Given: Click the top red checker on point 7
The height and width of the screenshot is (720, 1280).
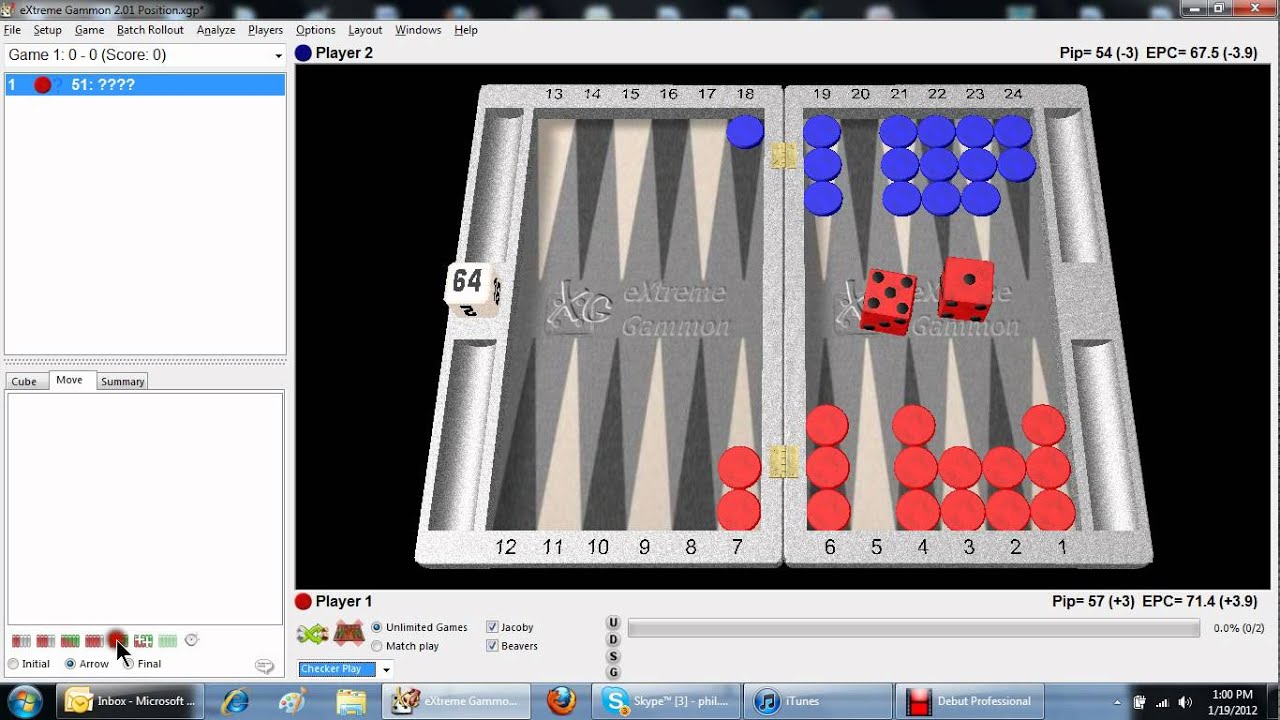Looking at the screenshot, I should coord(740,467).
